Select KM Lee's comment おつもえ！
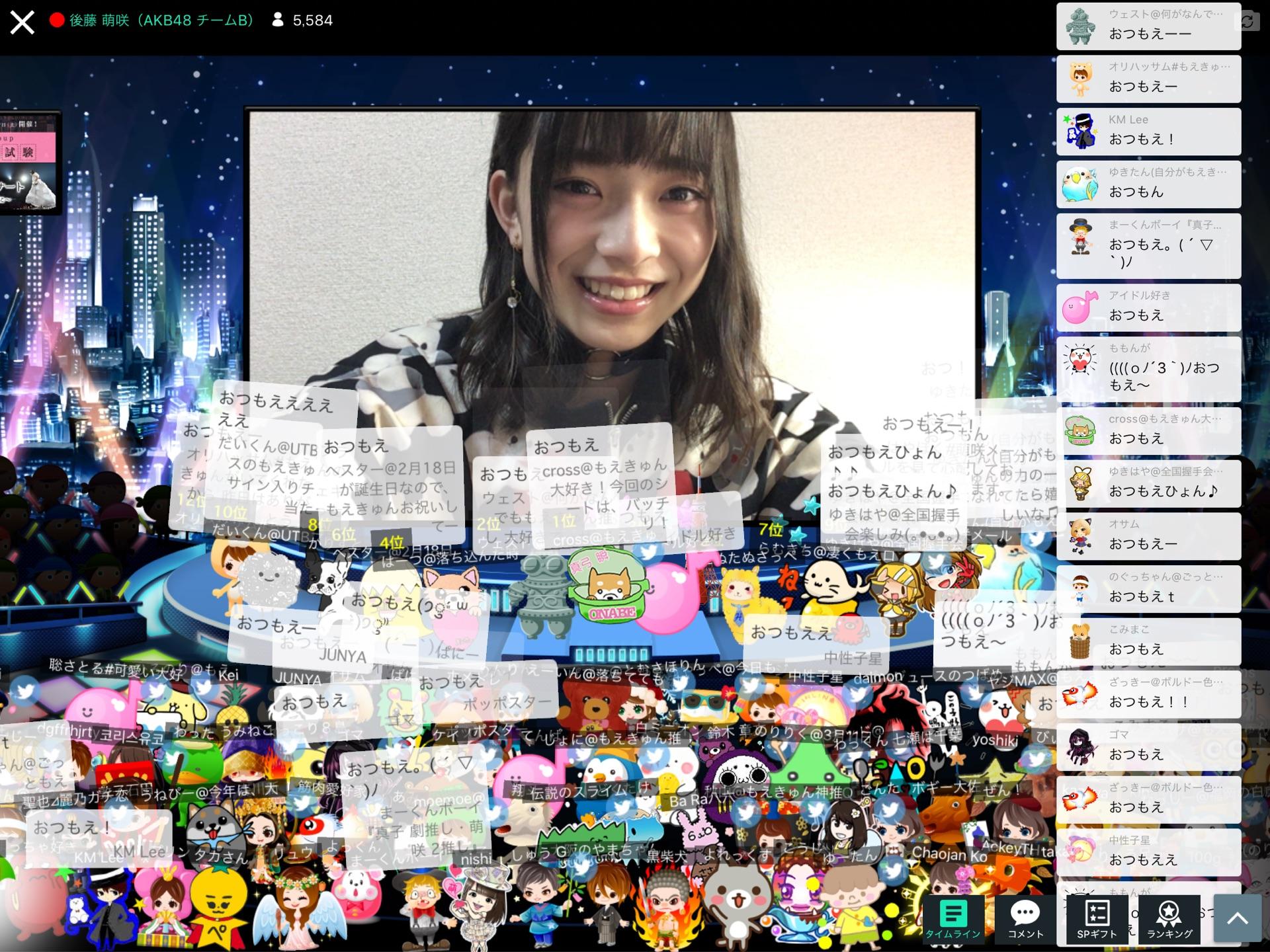This screenshot has height=952, width=1270. point(1148,132)
